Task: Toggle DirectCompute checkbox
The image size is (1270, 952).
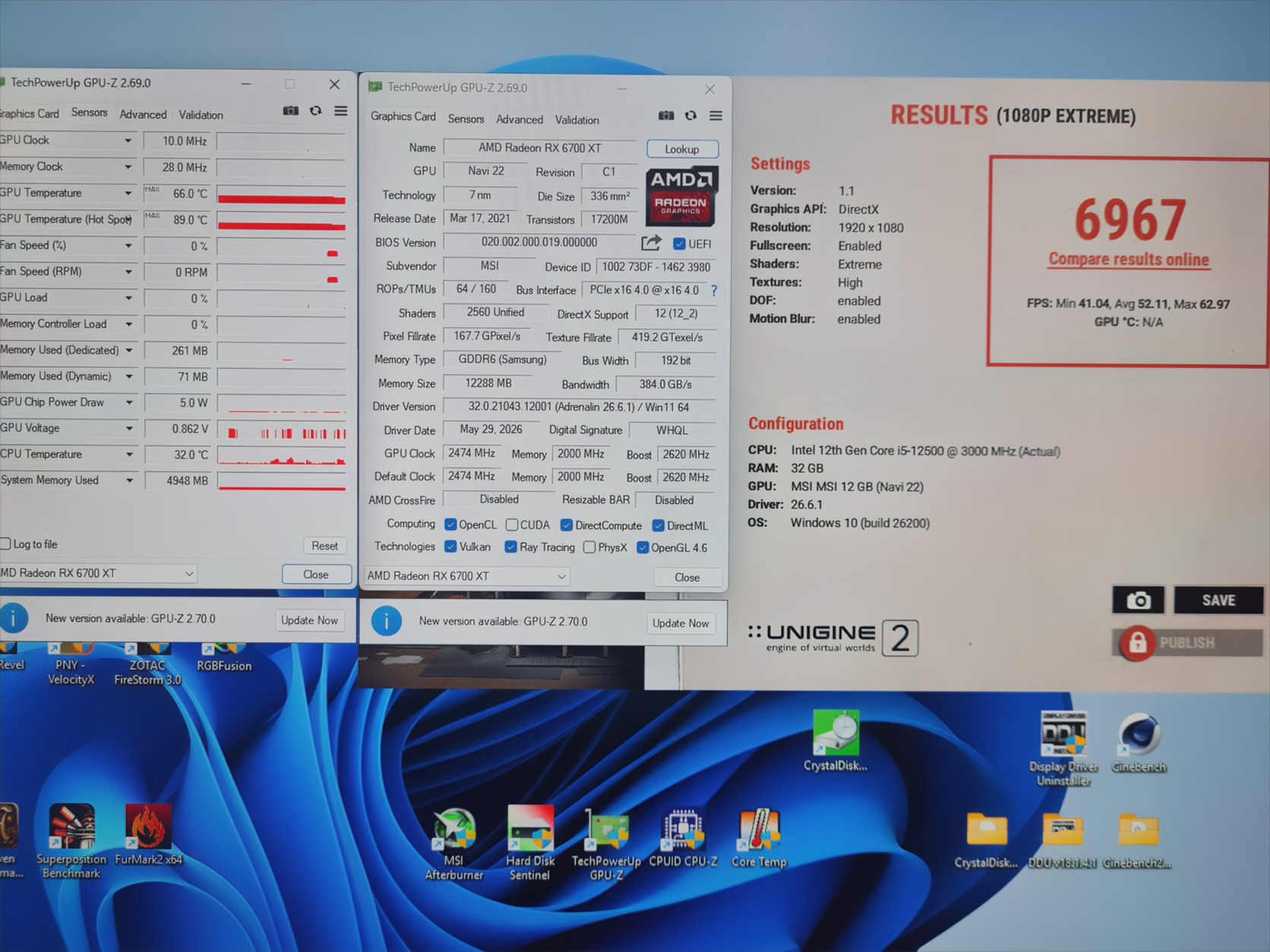Action: tap(566, 525)
